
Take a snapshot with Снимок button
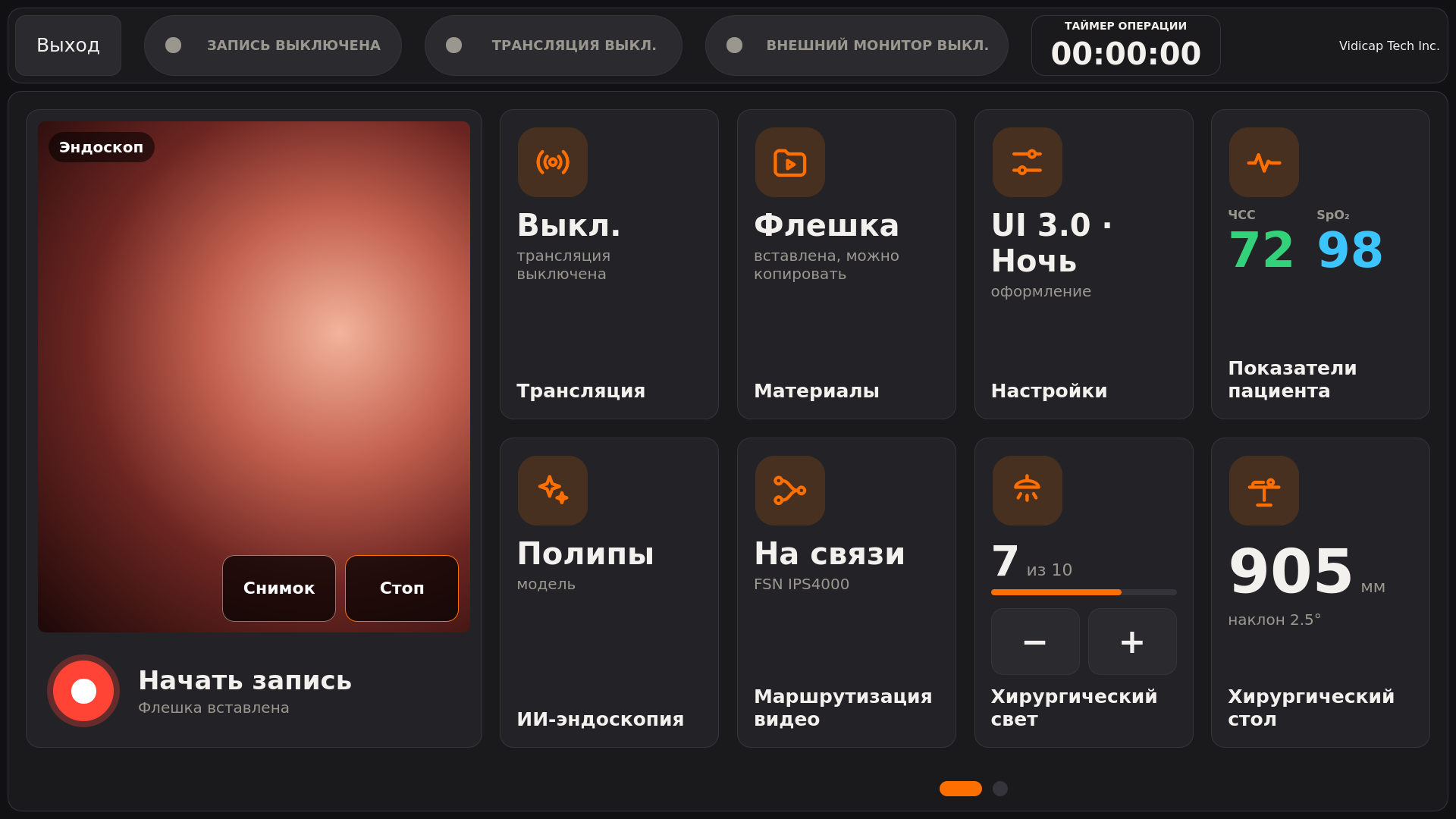pyautogui.click(x=279, y=588)
